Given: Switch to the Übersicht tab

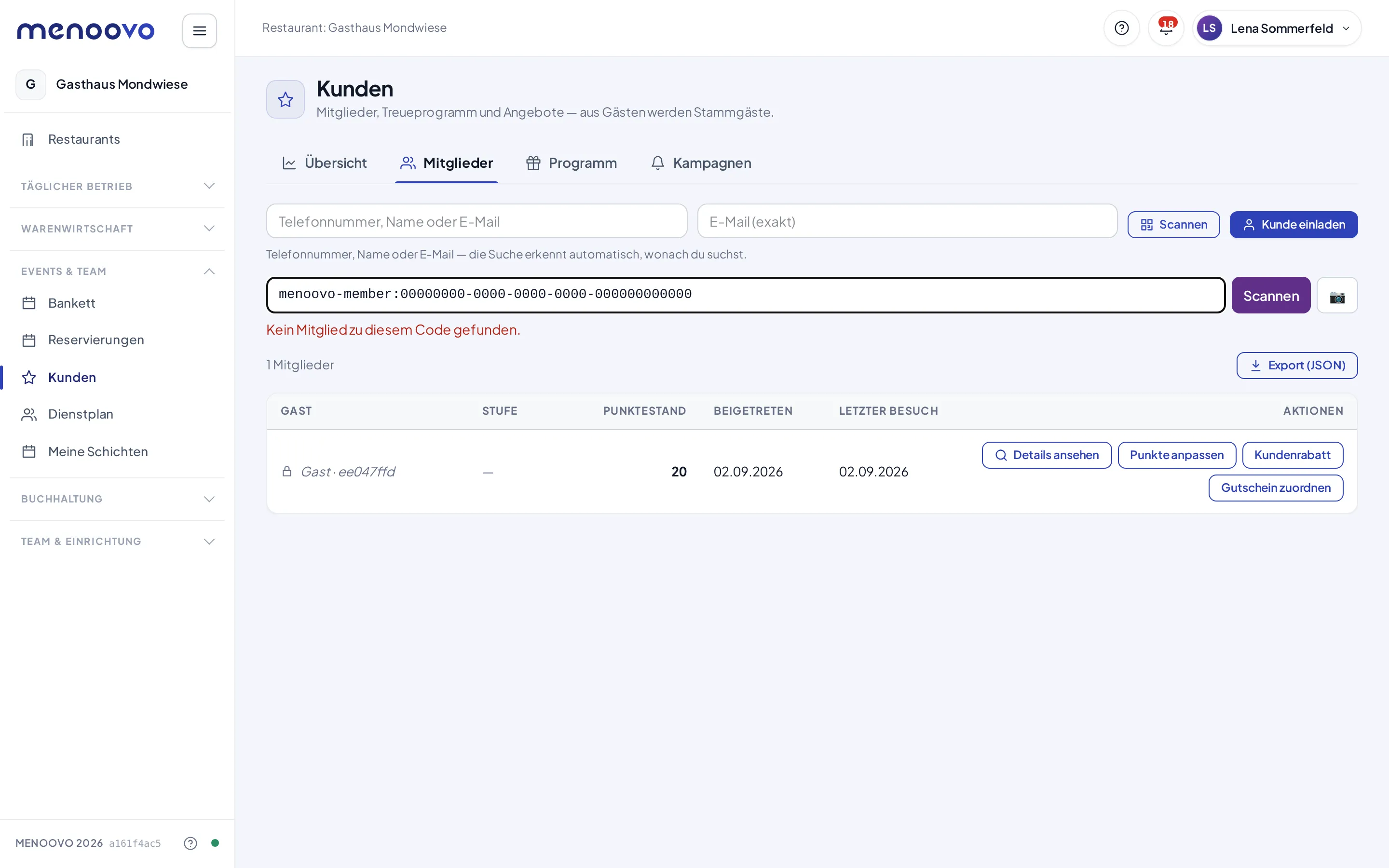Looking at the screenshot, I should click(324, 163).
